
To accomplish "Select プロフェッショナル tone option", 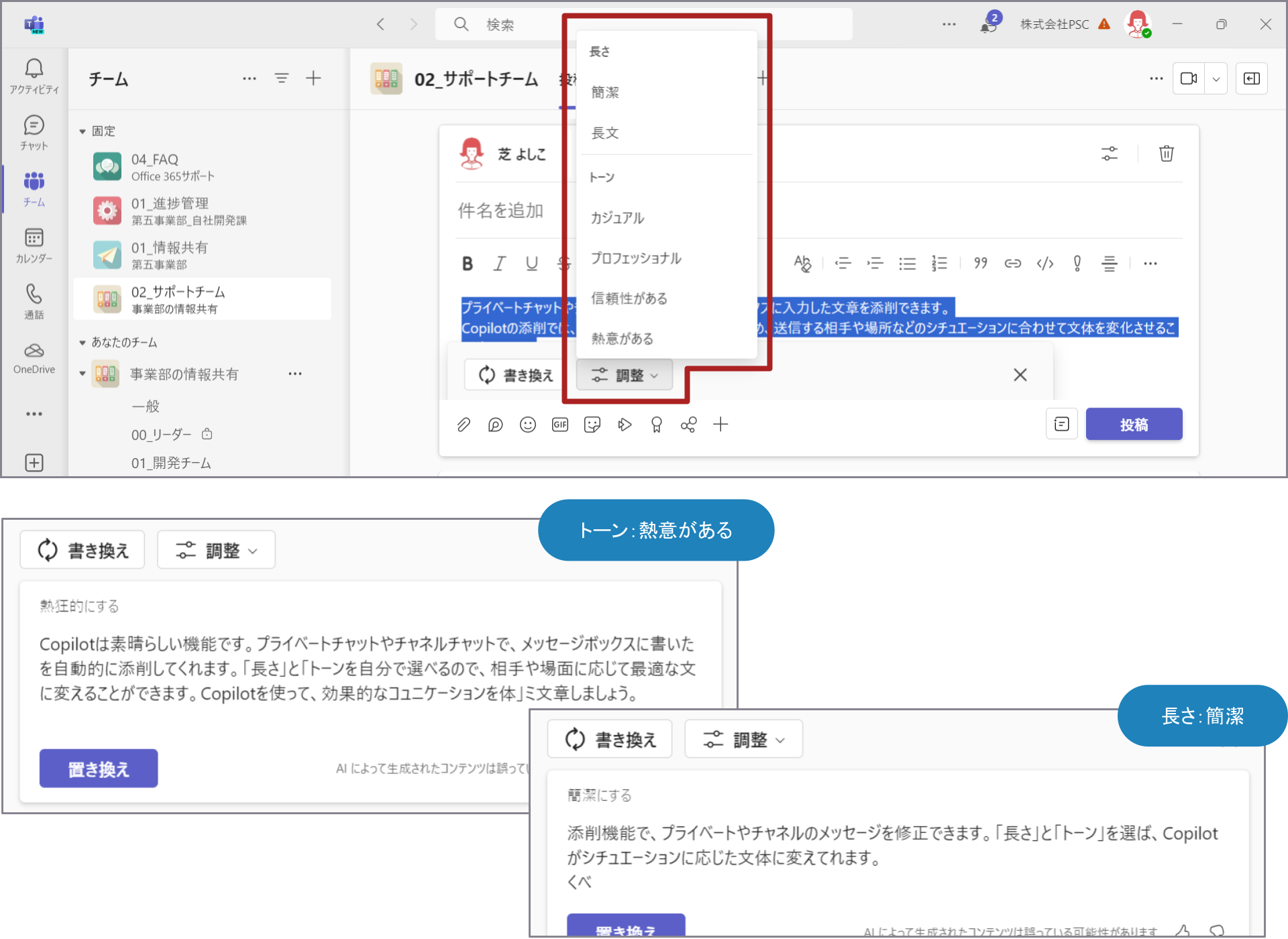I will pos(667,258).
